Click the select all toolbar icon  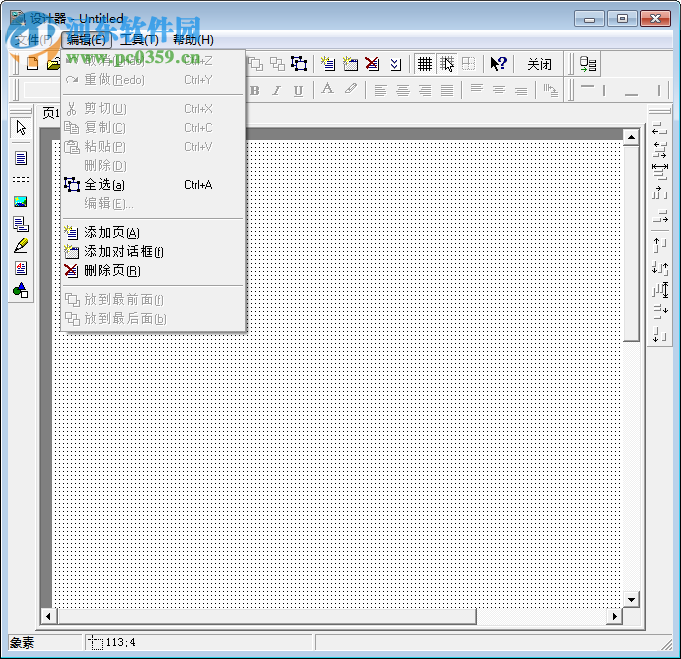point(299,64)
